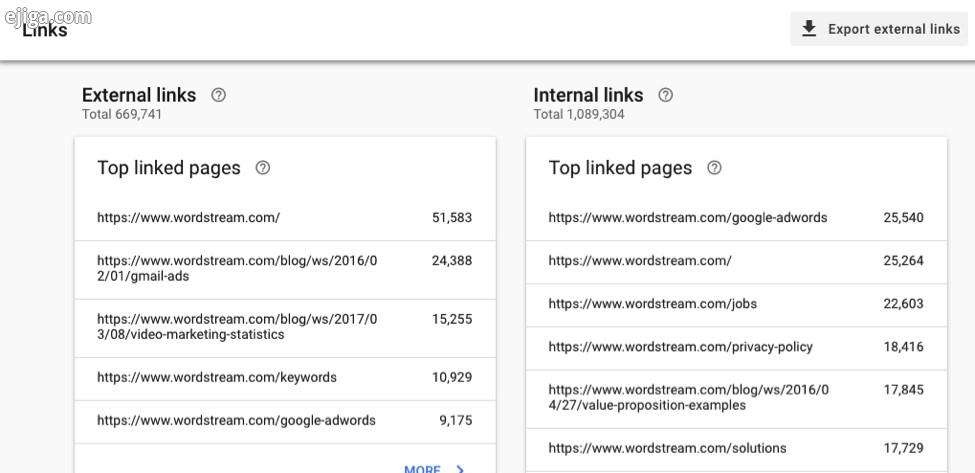Click the 17,729 link count value
975x473 pixels.
(903, 448)
